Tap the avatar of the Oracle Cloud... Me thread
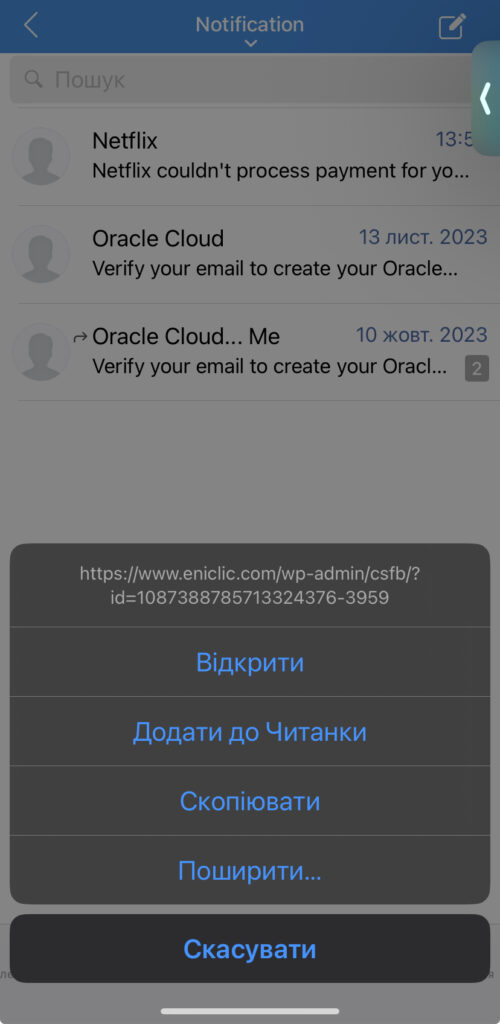 (41, 351)
